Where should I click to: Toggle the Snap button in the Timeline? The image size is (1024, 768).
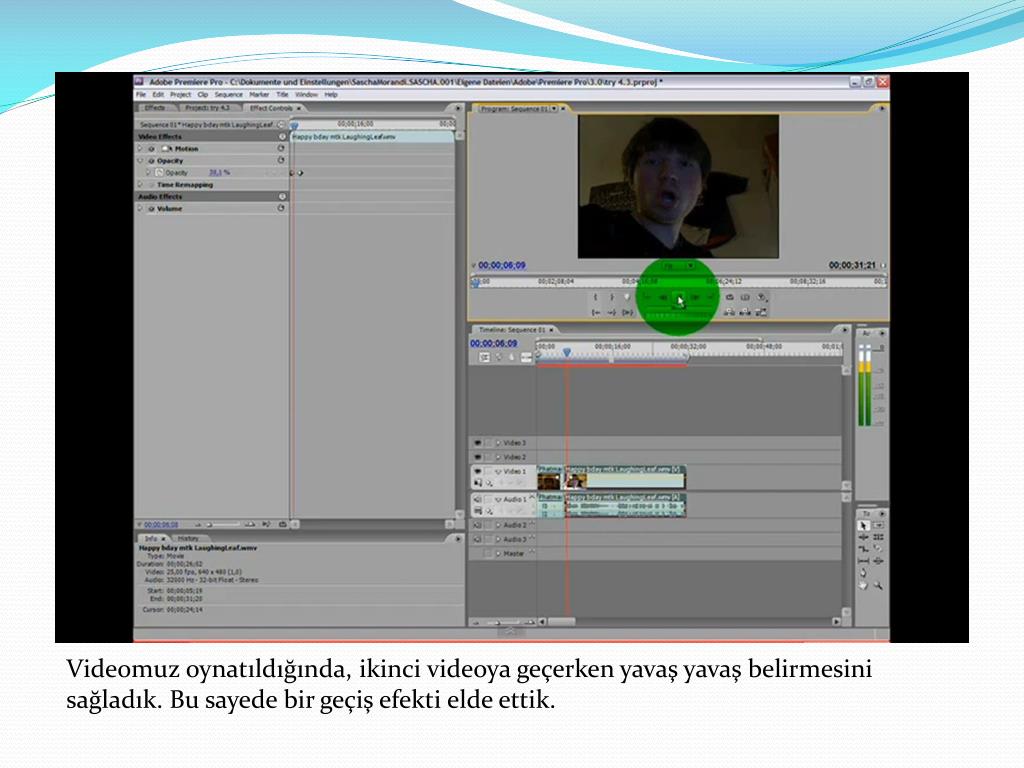(484, 357)
